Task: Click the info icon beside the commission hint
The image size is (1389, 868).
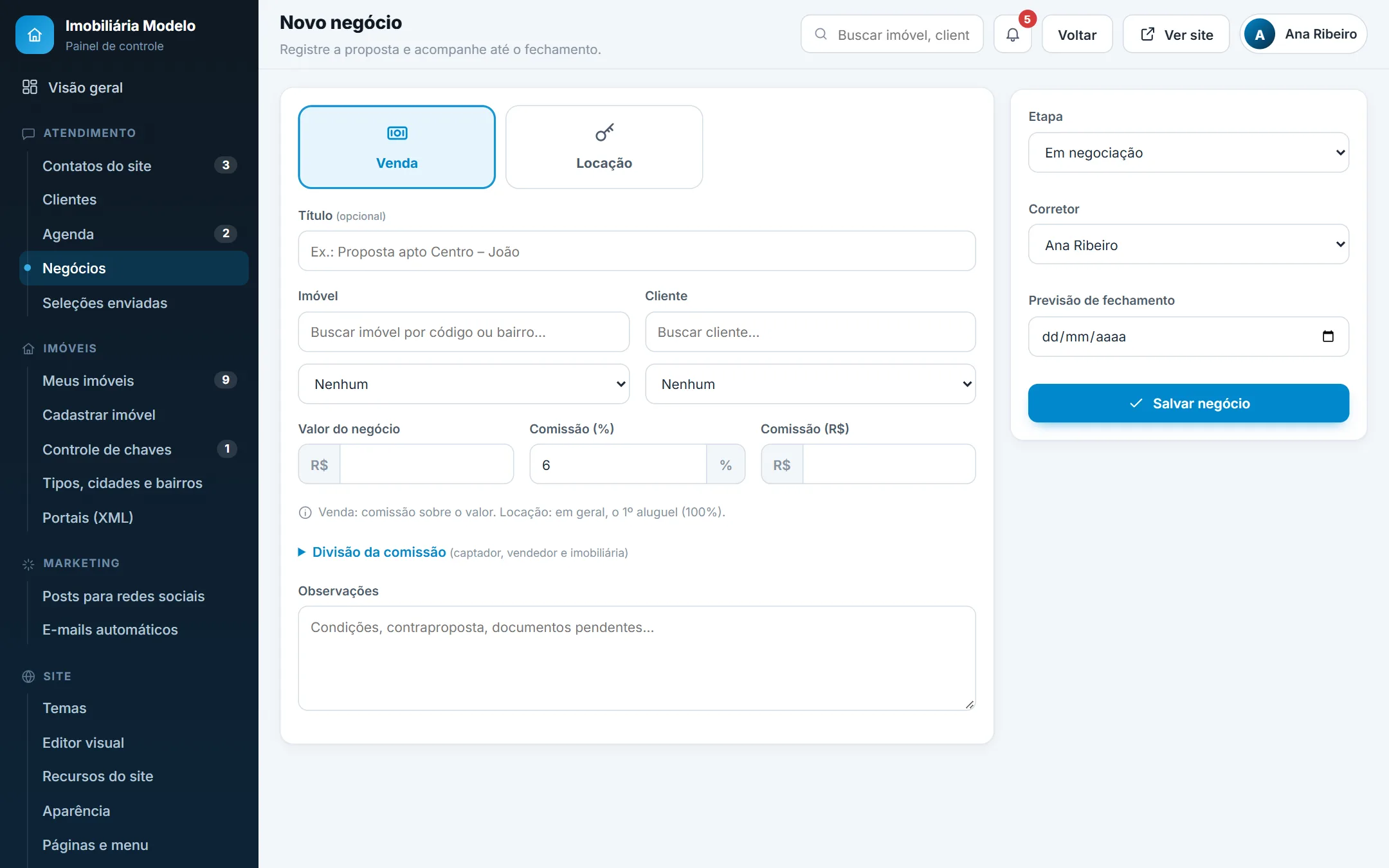Action: [305, 512]
